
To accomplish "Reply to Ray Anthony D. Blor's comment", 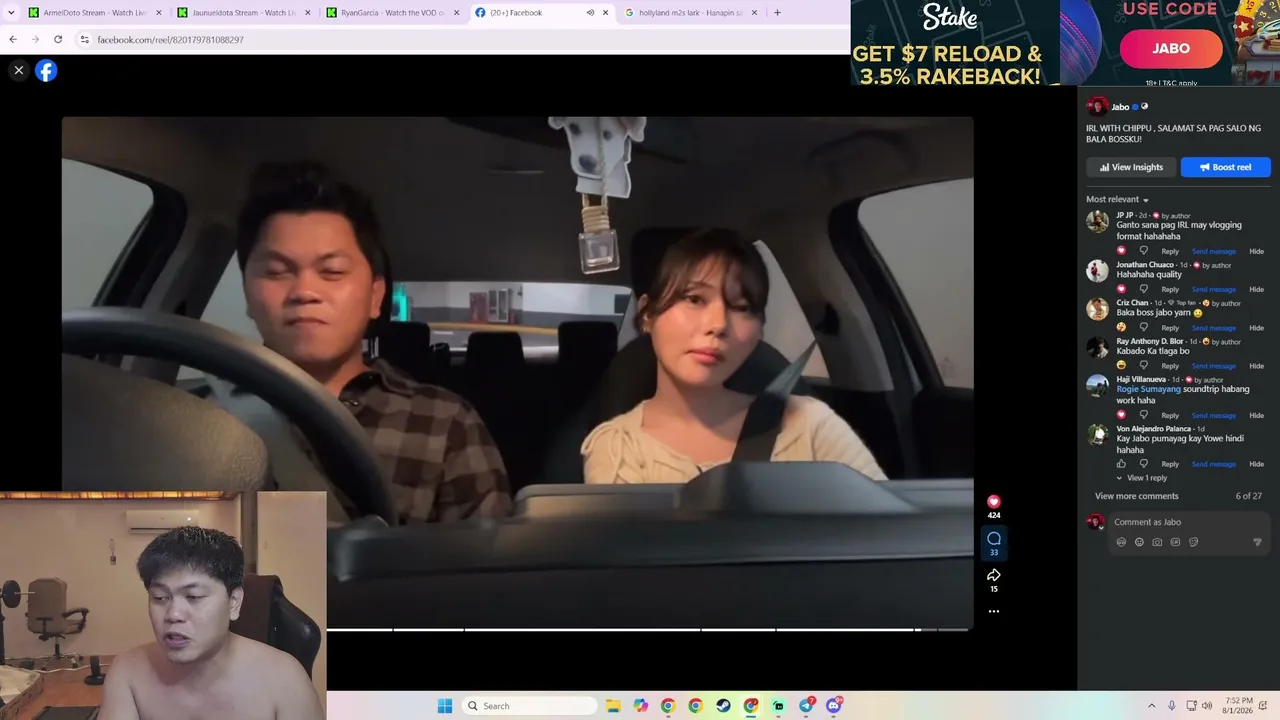I will (1170, 366).
